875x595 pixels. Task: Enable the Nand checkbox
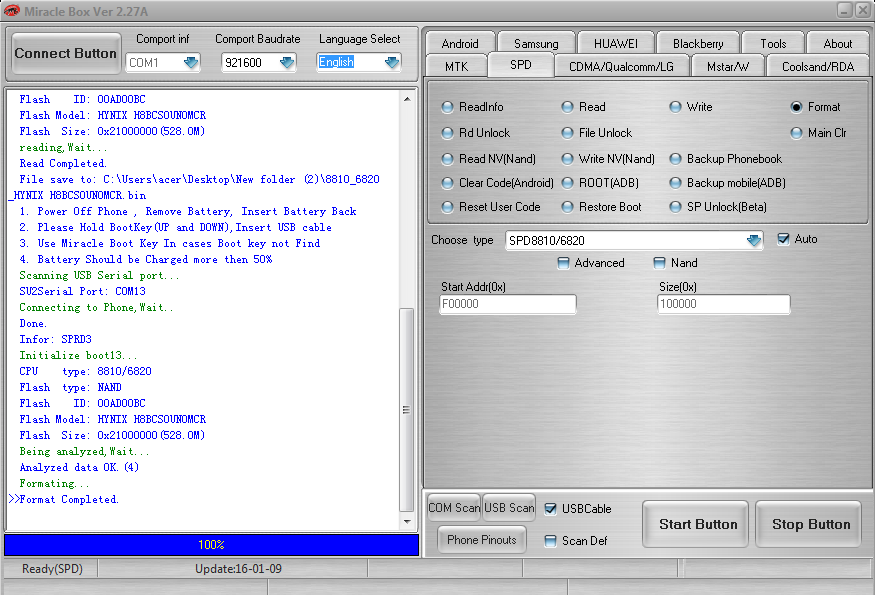coord(659,263)
